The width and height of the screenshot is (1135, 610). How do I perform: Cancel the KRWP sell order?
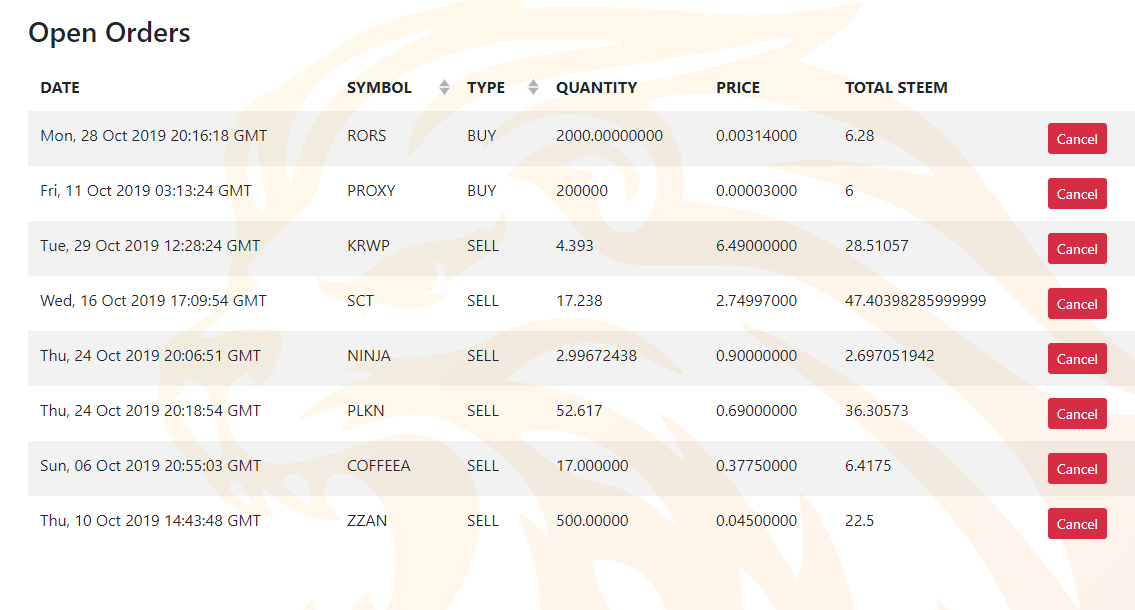pyautogui.click(x=1076, y=249)
